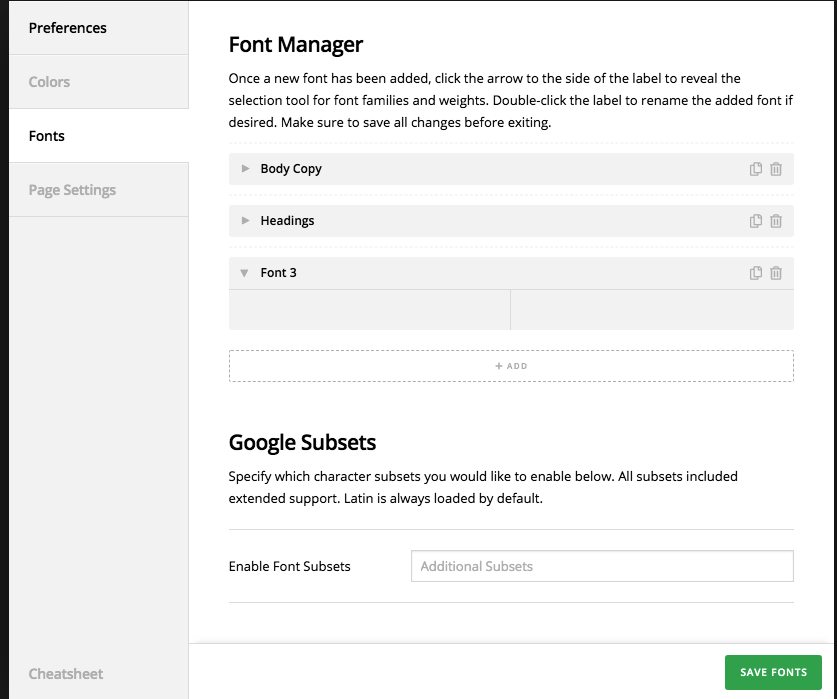Expand the Body Copy font row arrow

[245, 169]
